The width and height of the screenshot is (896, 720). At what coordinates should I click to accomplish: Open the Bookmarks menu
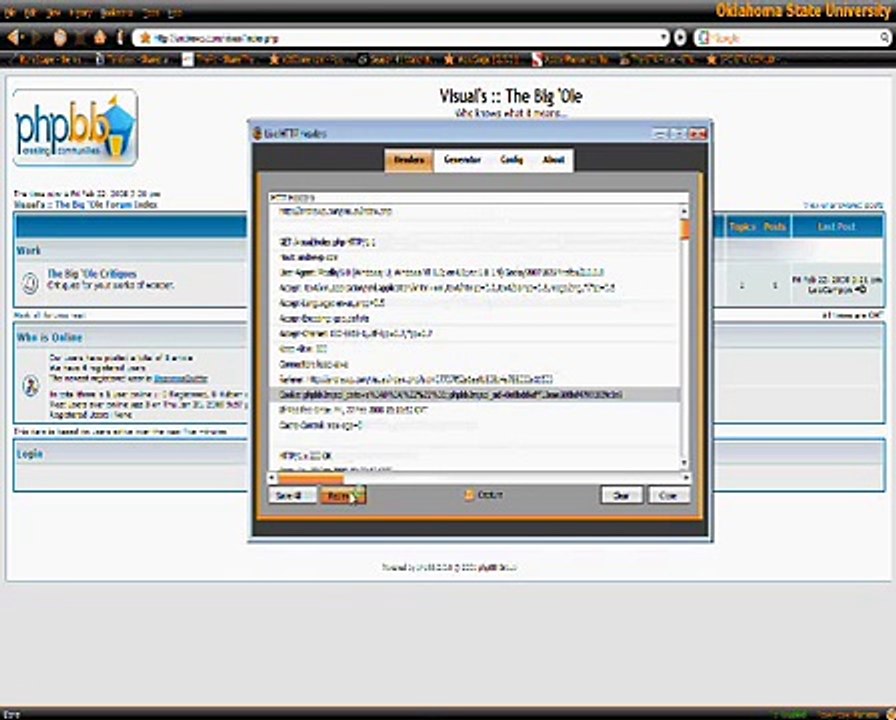(x=117, y=12)
